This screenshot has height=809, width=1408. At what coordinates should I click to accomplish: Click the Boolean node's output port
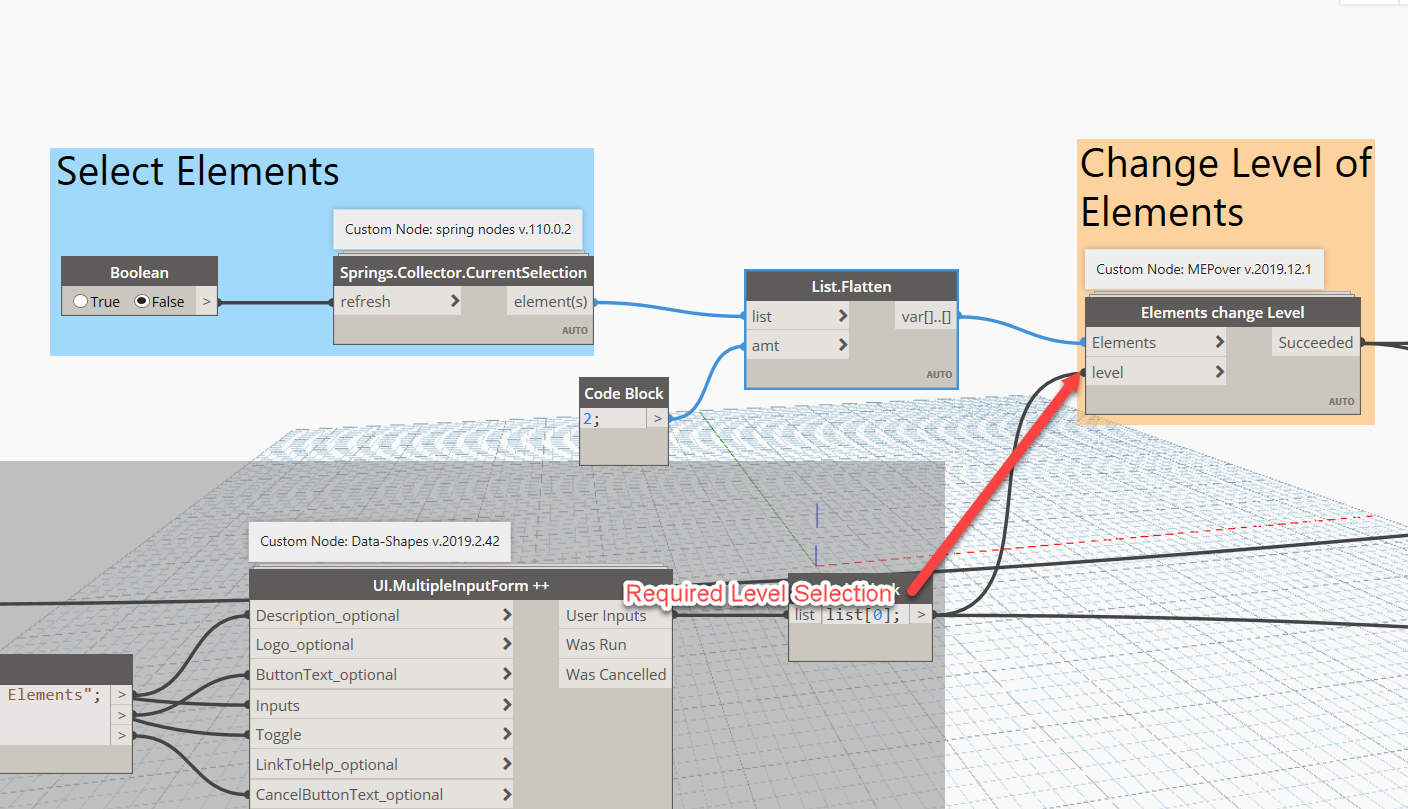point(207,301)
